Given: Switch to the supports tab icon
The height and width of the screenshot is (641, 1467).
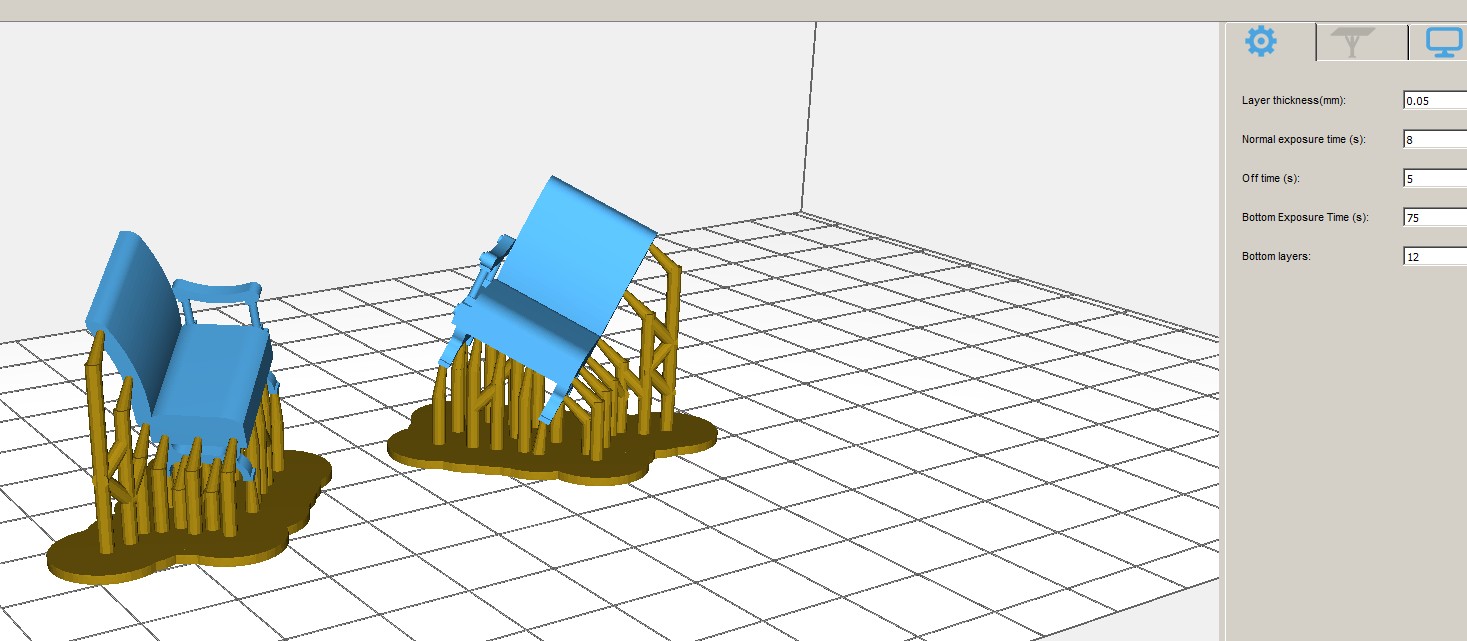Looking at the screenshot, I should [x=1352, y=42].
